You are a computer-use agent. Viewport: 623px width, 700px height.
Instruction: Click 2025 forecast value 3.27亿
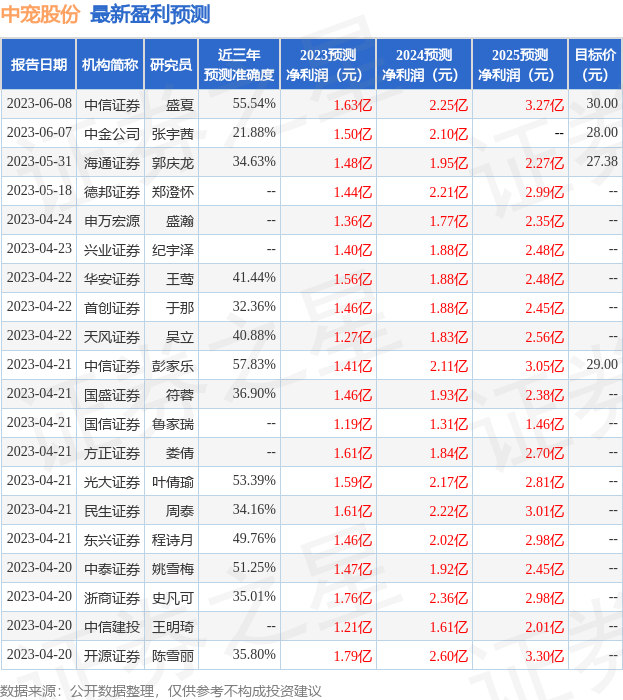(x=544, y=105)
